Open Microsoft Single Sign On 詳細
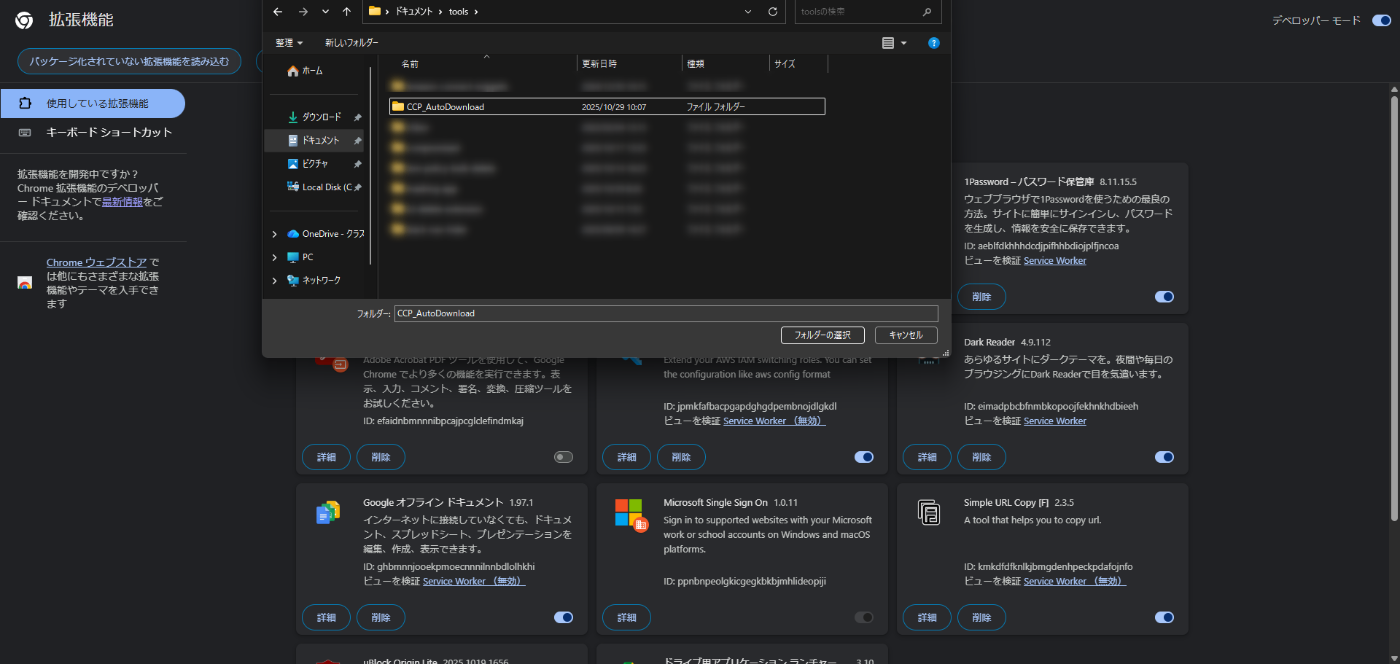 pos(627,617)
